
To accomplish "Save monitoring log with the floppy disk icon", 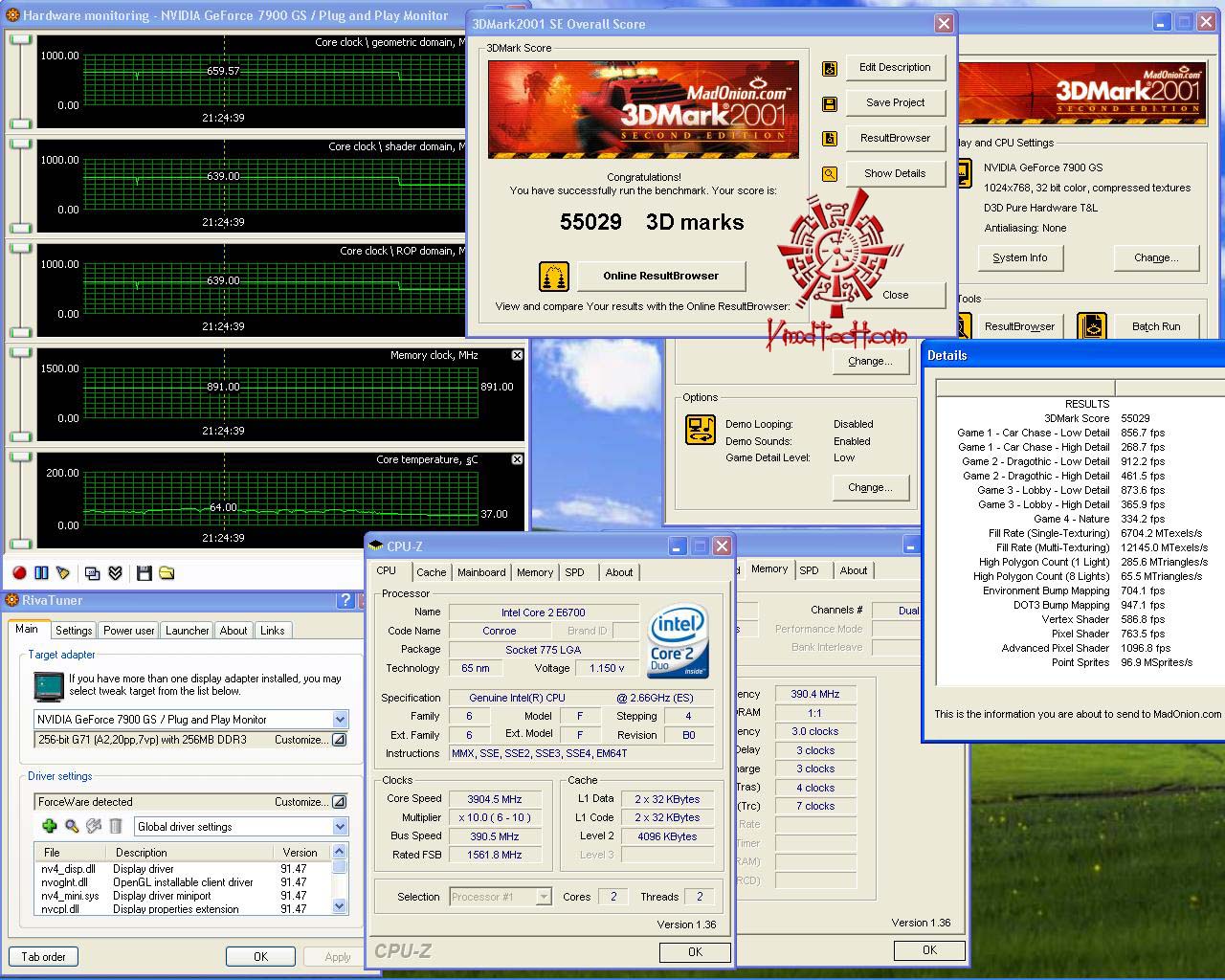I will tap(145, 572).
